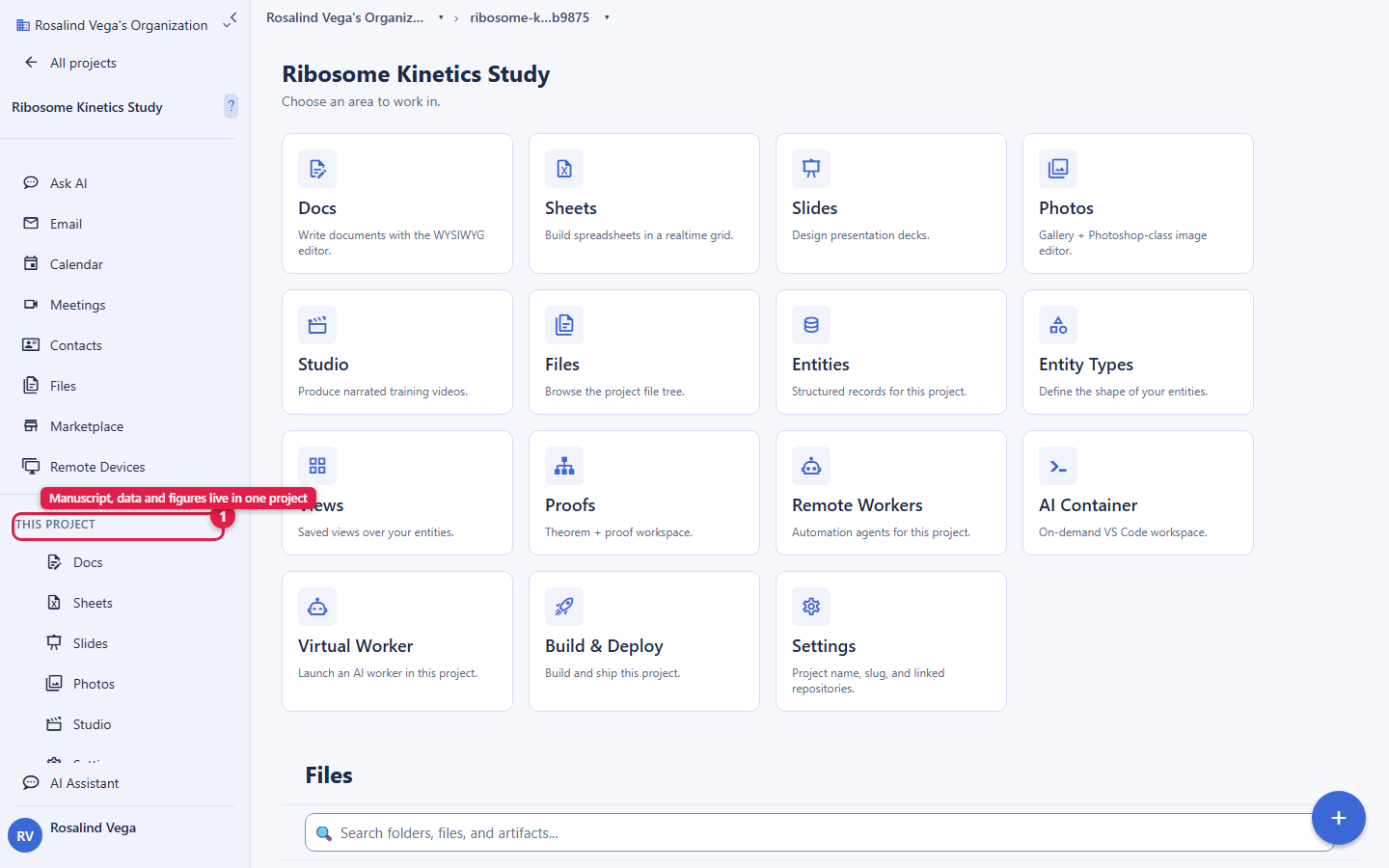Click the blue plus floating button
The width and height of the screenshot is (1389, 868).
pos(1339,818)
